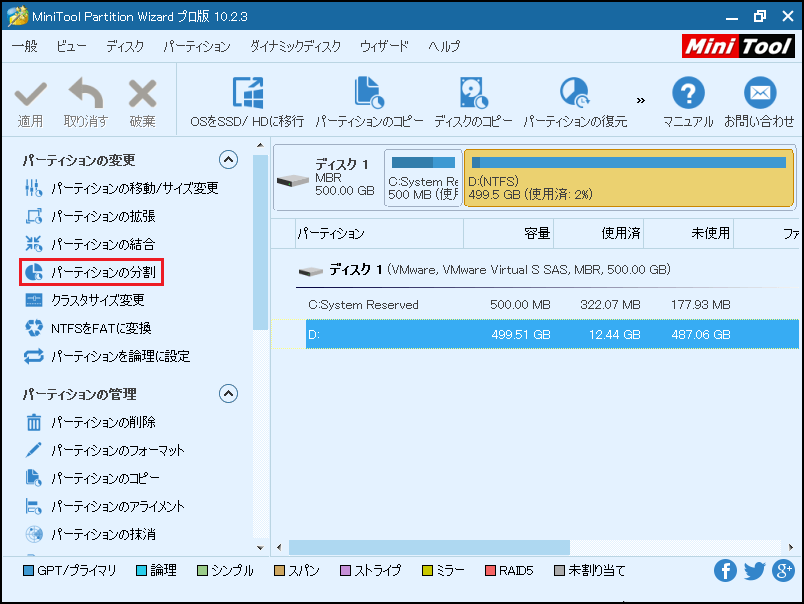Click sidebar scroll down arrow
Viewport: 804px width, 604px height.
coord(260,548)
